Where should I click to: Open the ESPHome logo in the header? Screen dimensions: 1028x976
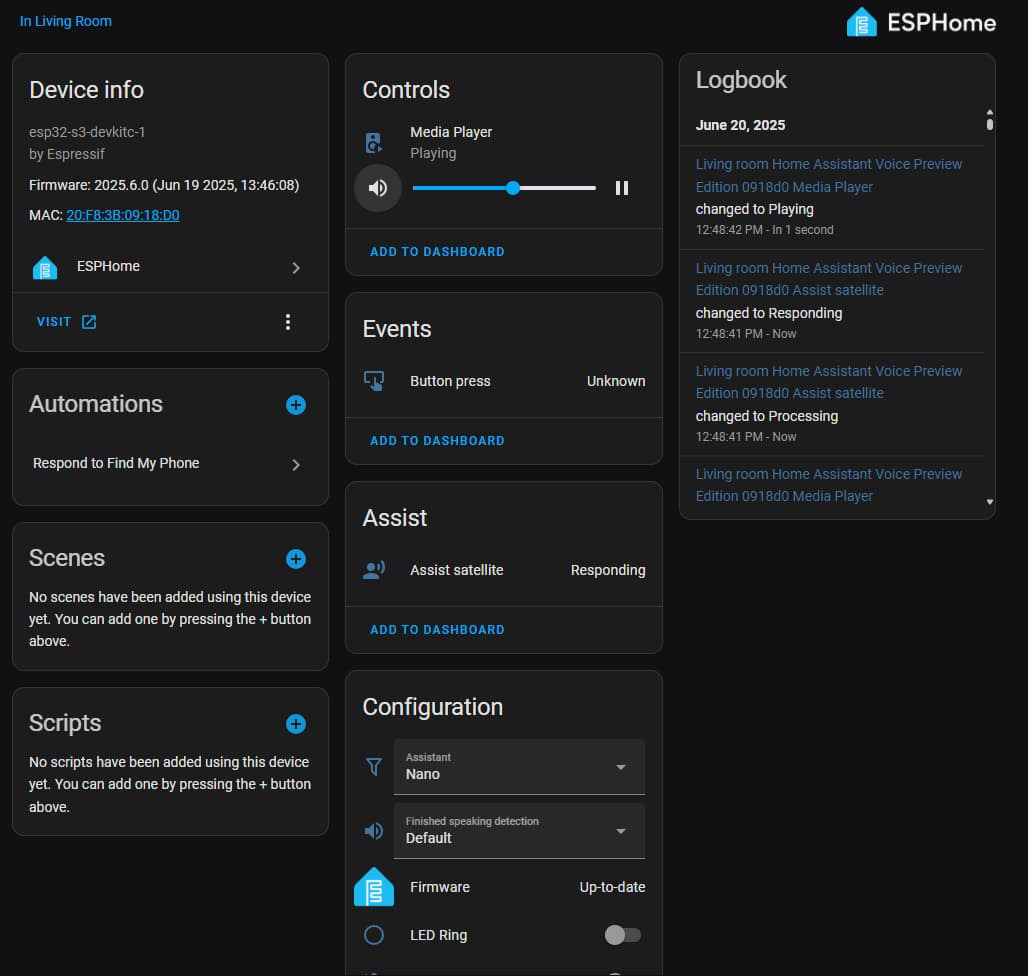click(921, 22)
